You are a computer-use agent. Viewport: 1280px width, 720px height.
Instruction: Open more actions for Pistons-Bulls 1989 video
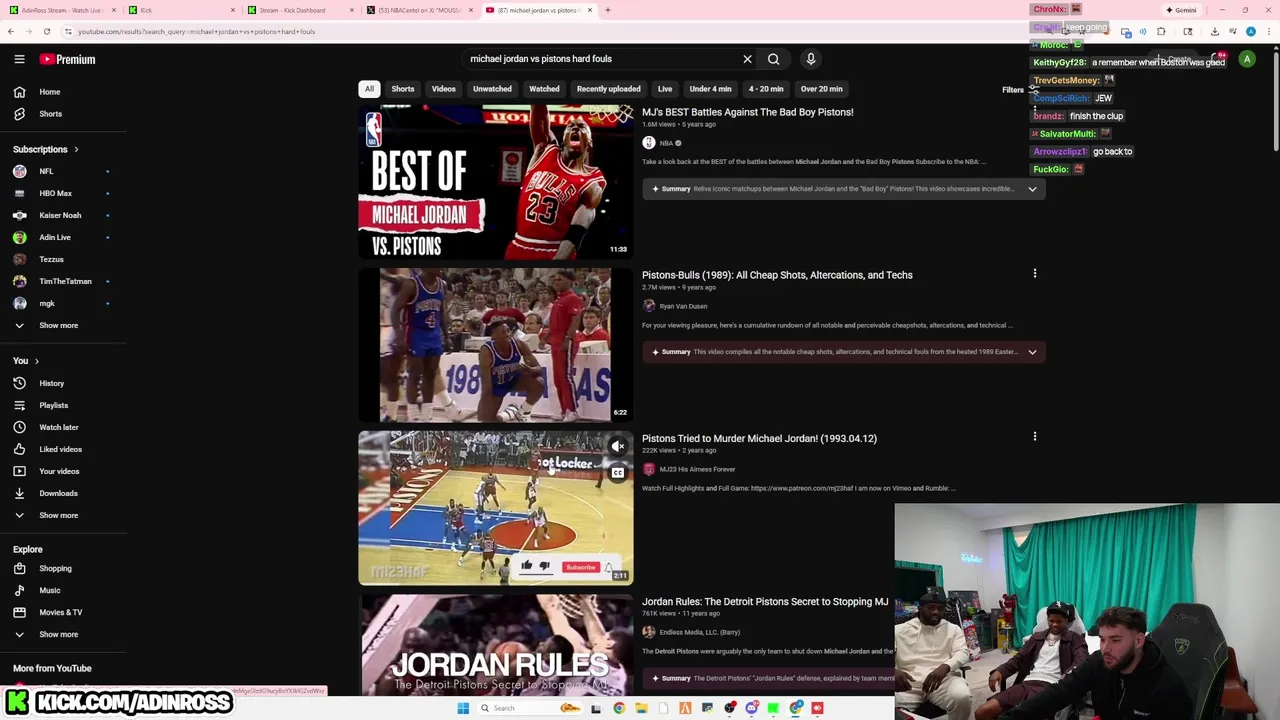click(1035, 273)
